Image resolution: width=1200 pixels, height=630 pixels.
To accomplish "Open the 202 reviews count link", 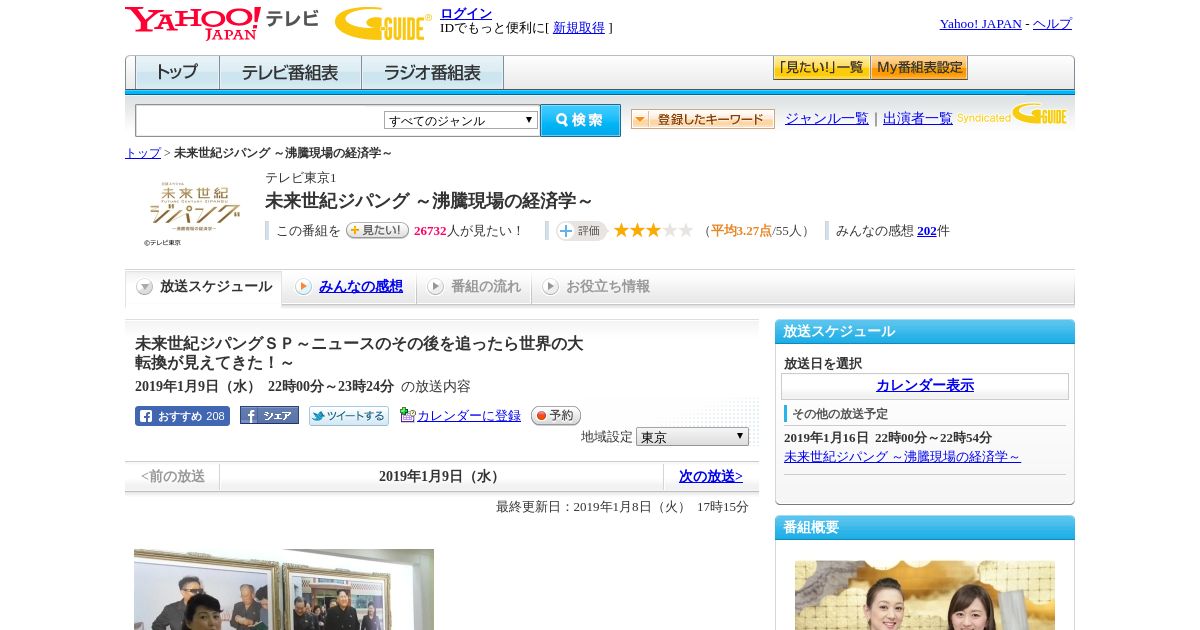I will click(927, 231).
